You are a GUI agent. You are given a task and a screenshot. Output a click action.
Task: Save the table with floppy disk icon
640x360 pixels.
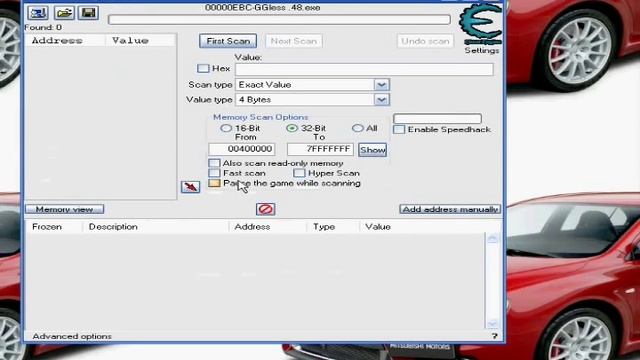pos(89,13)
